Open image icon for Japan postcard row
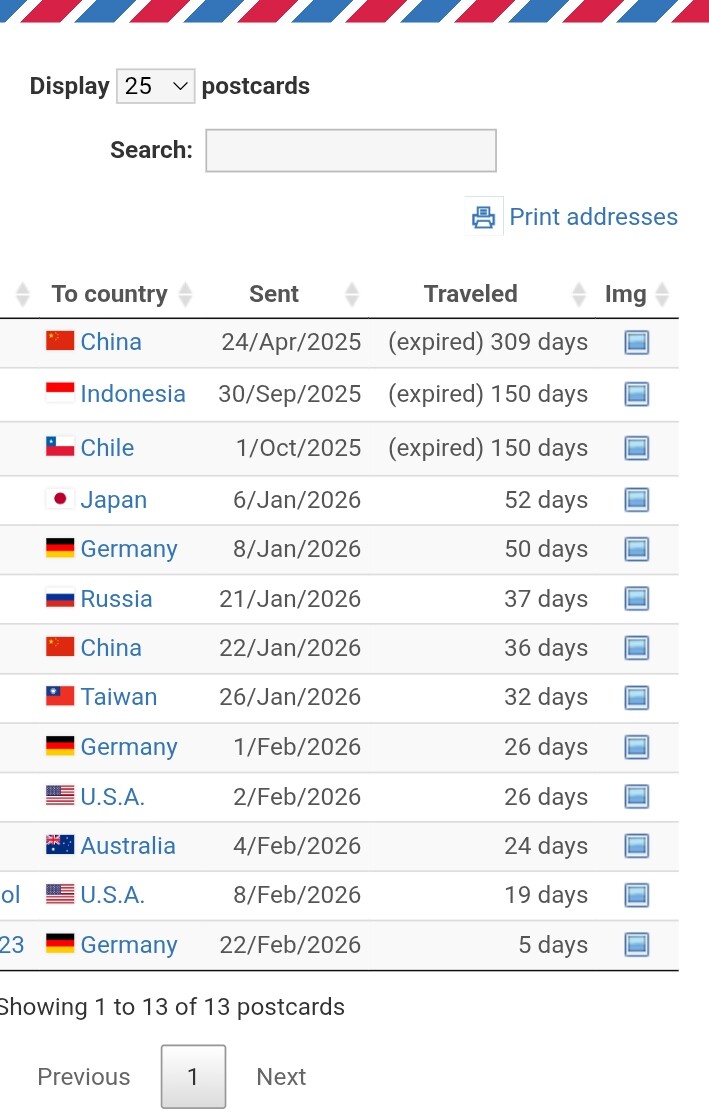The image size is (709, 1113). pos(637,500)
